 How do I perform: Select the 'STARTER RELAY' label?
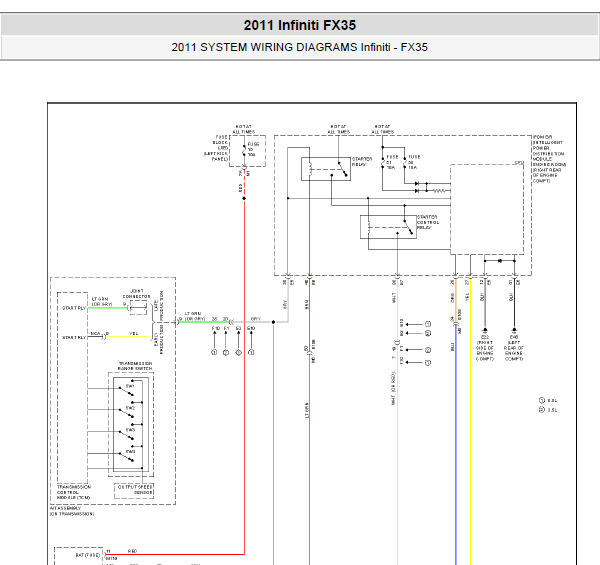[362, 161]
